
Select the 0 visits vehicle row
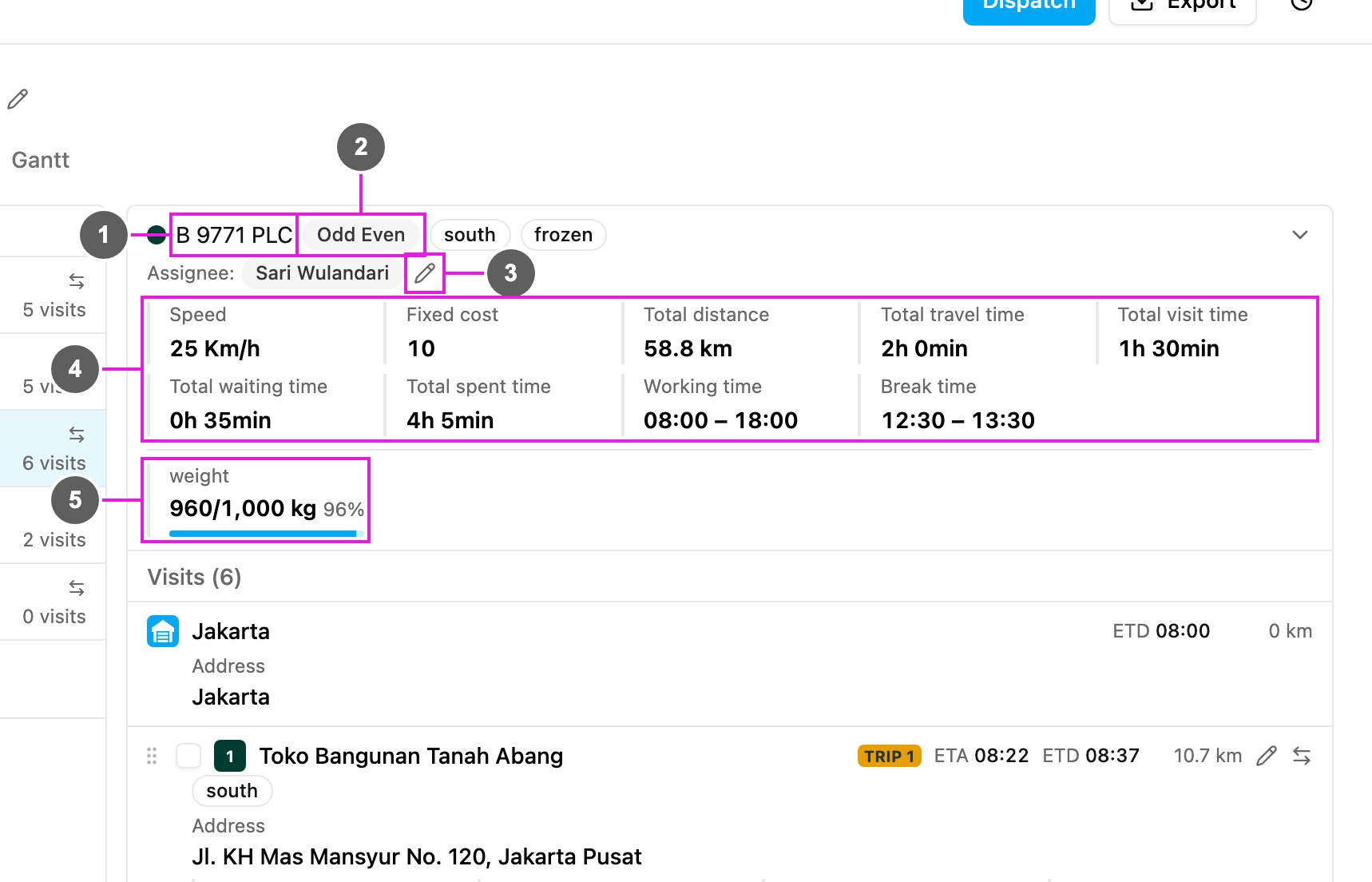click(53, 602)
